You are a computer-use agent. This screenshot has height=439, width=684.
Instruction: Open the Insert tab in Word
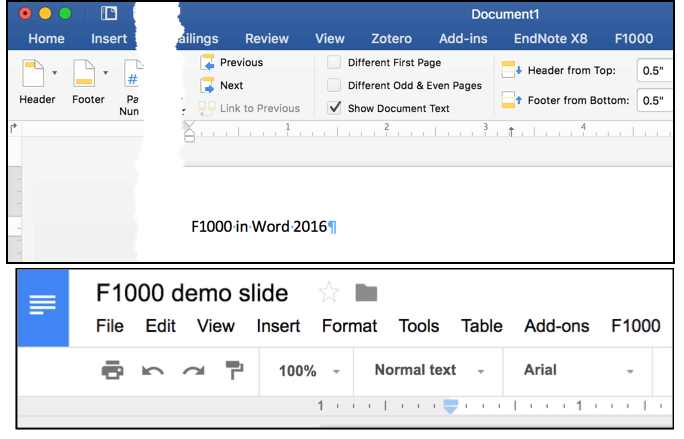point(109,39)
